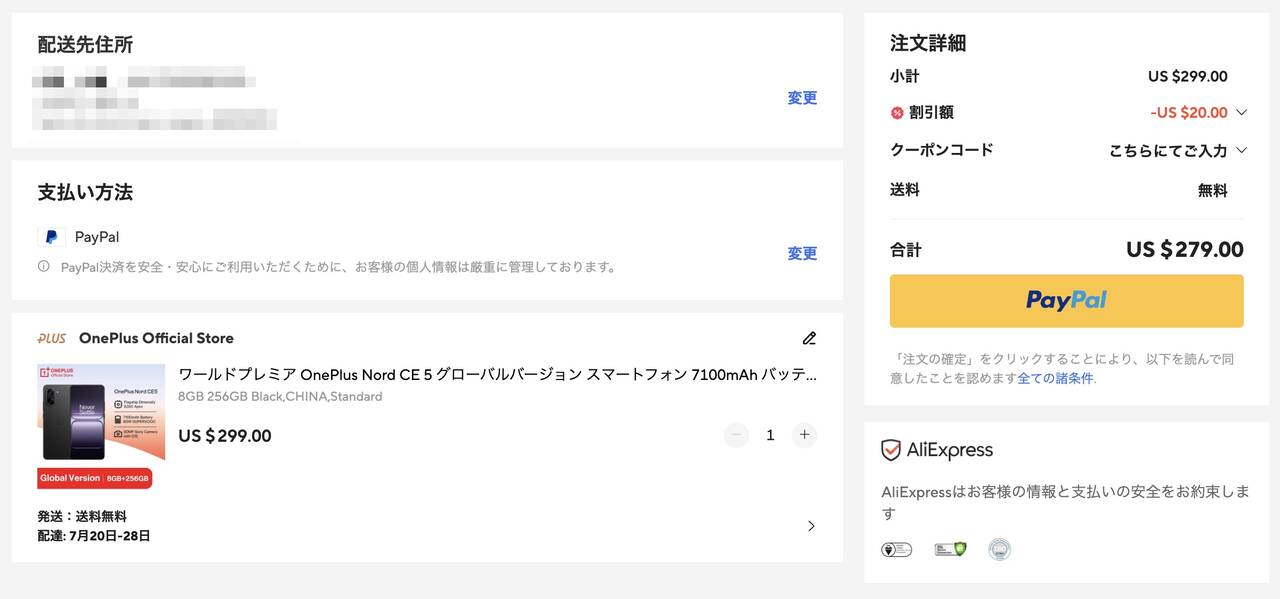Click the first security certification badge

coord(896,549)
